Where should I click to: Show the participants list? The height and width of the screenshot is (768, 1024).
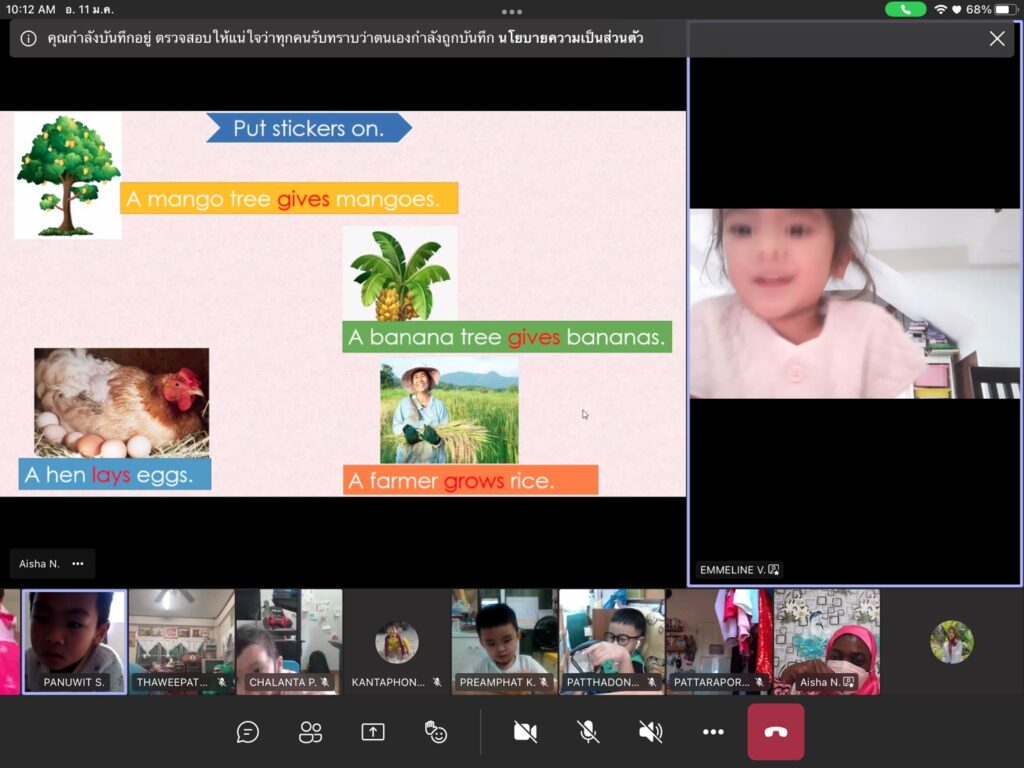311,732
